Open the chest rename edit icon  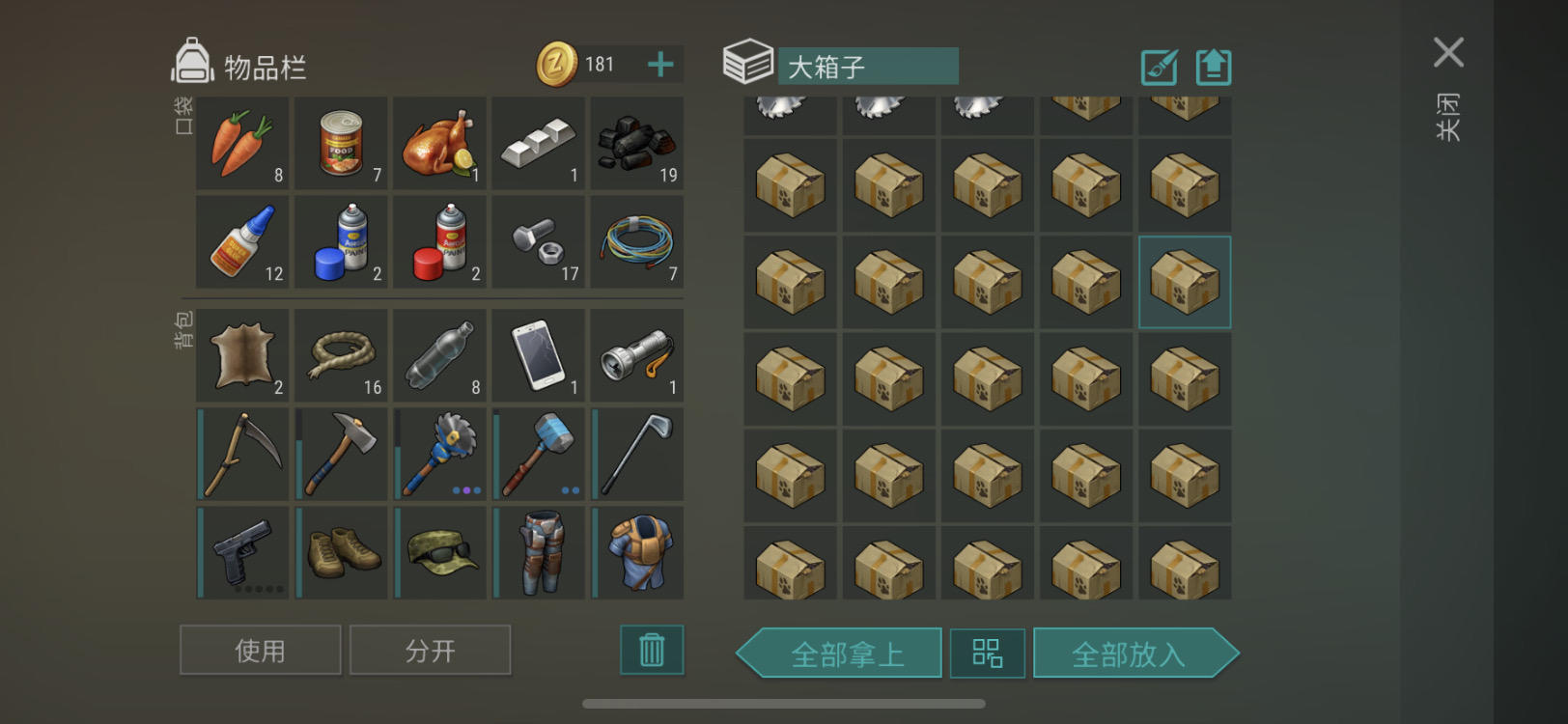[x=1159, y=67]
